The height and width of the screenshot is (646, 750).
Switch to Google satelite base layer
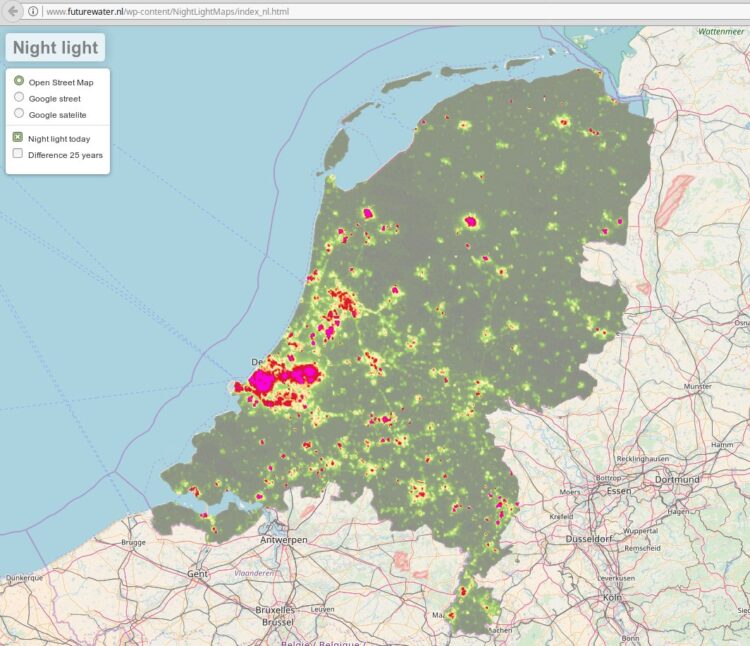(19, 113)
